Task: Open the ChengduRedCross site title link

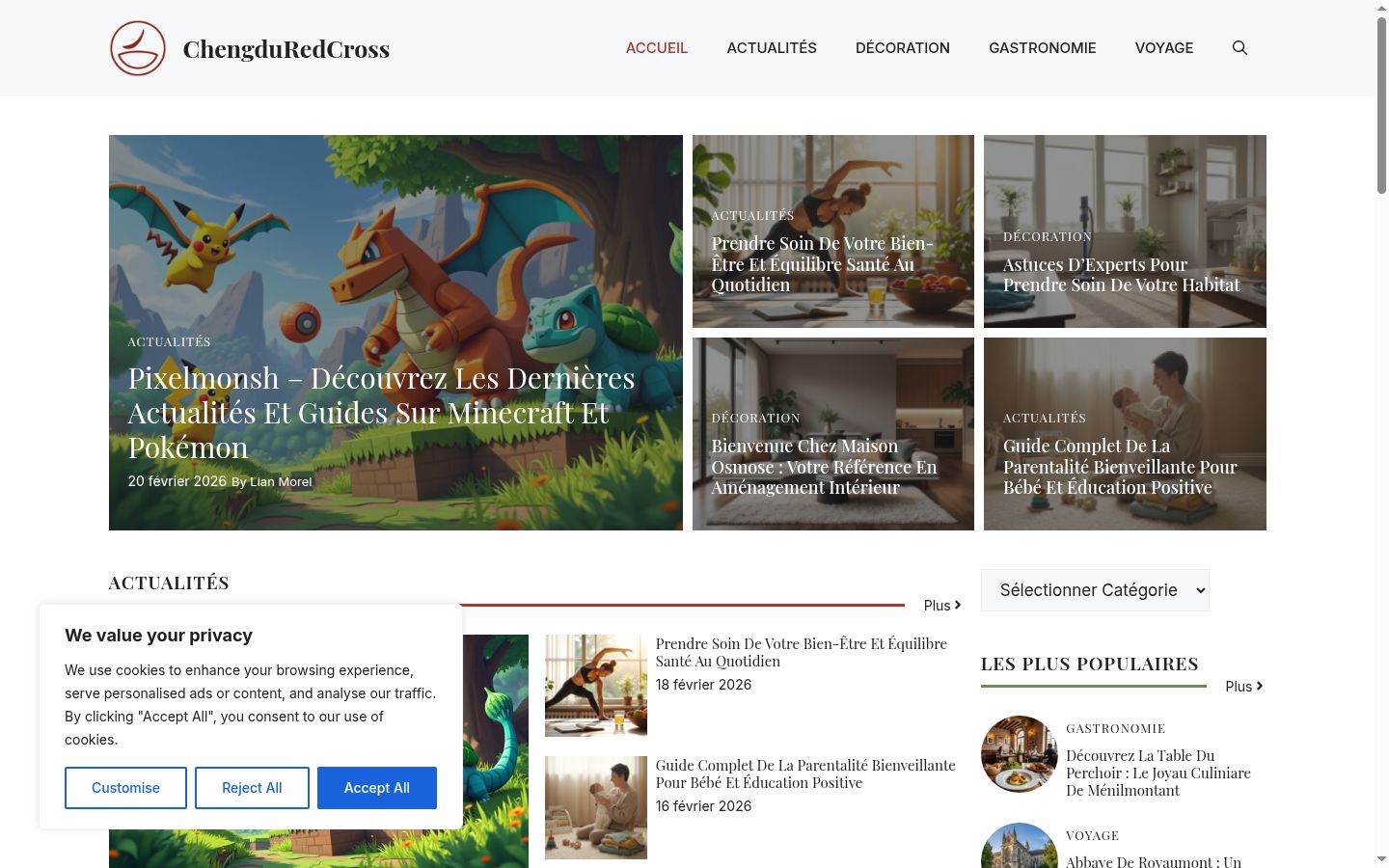Action: [x=286, y=49]
